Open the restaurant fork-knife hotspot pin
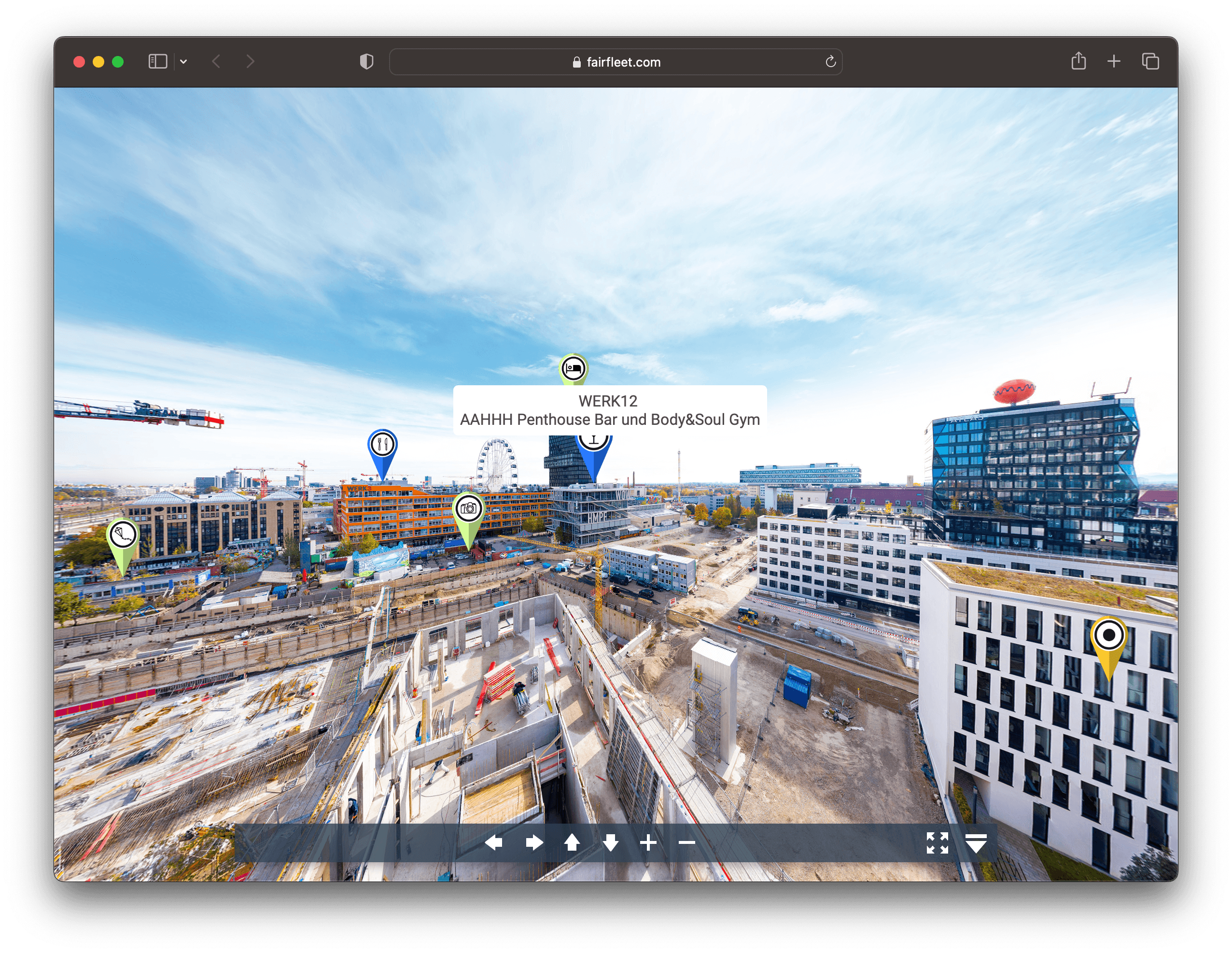1232x953 pixels. point(382,445)
